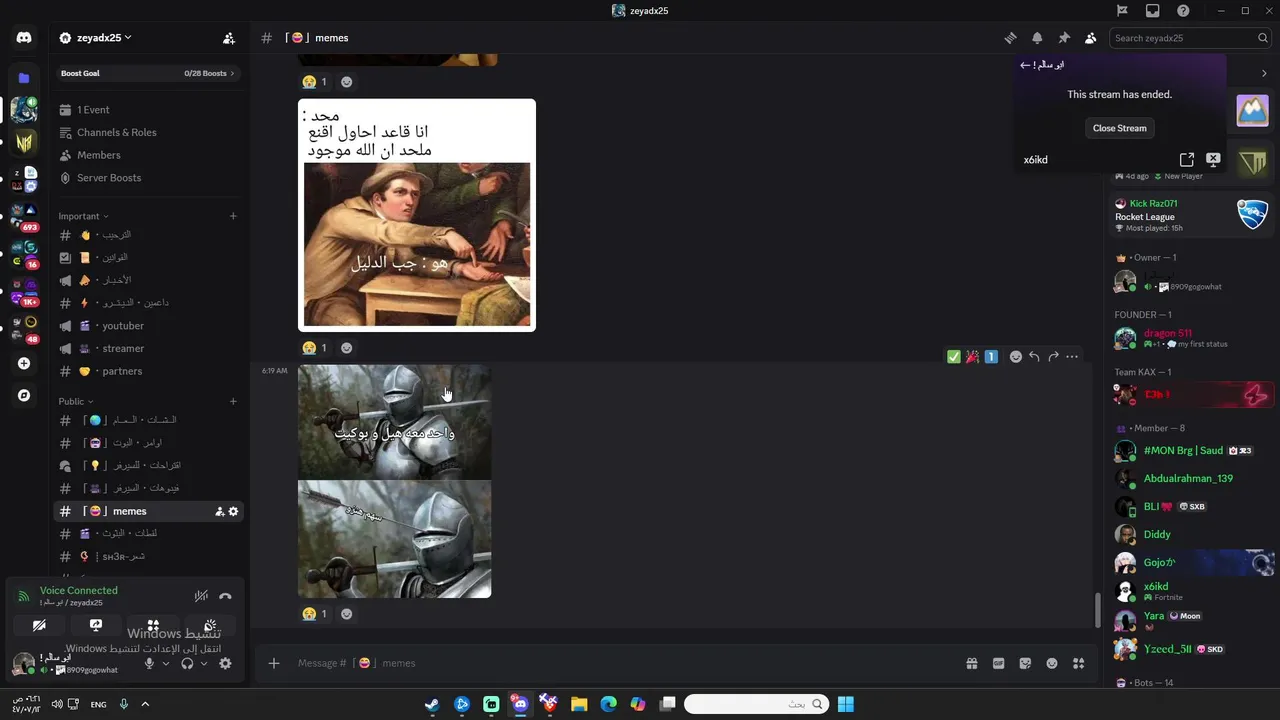Image resolution: width=1280 pixels, height=720 pixels.
Task: Edit memes channel settings gear
Action: click(x=234, y=512)
